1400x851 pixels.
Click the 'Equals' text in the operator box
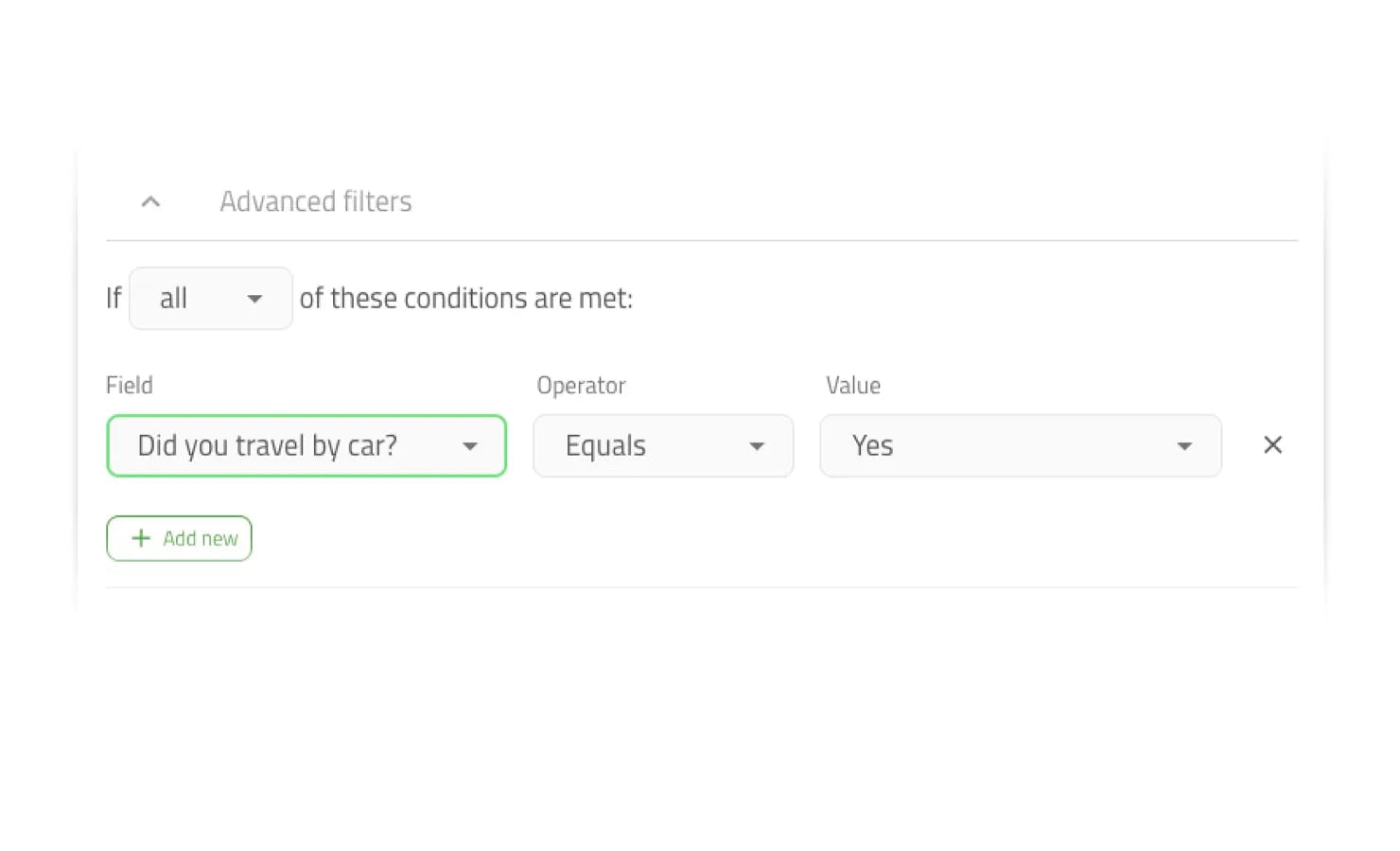coord(605,445)
